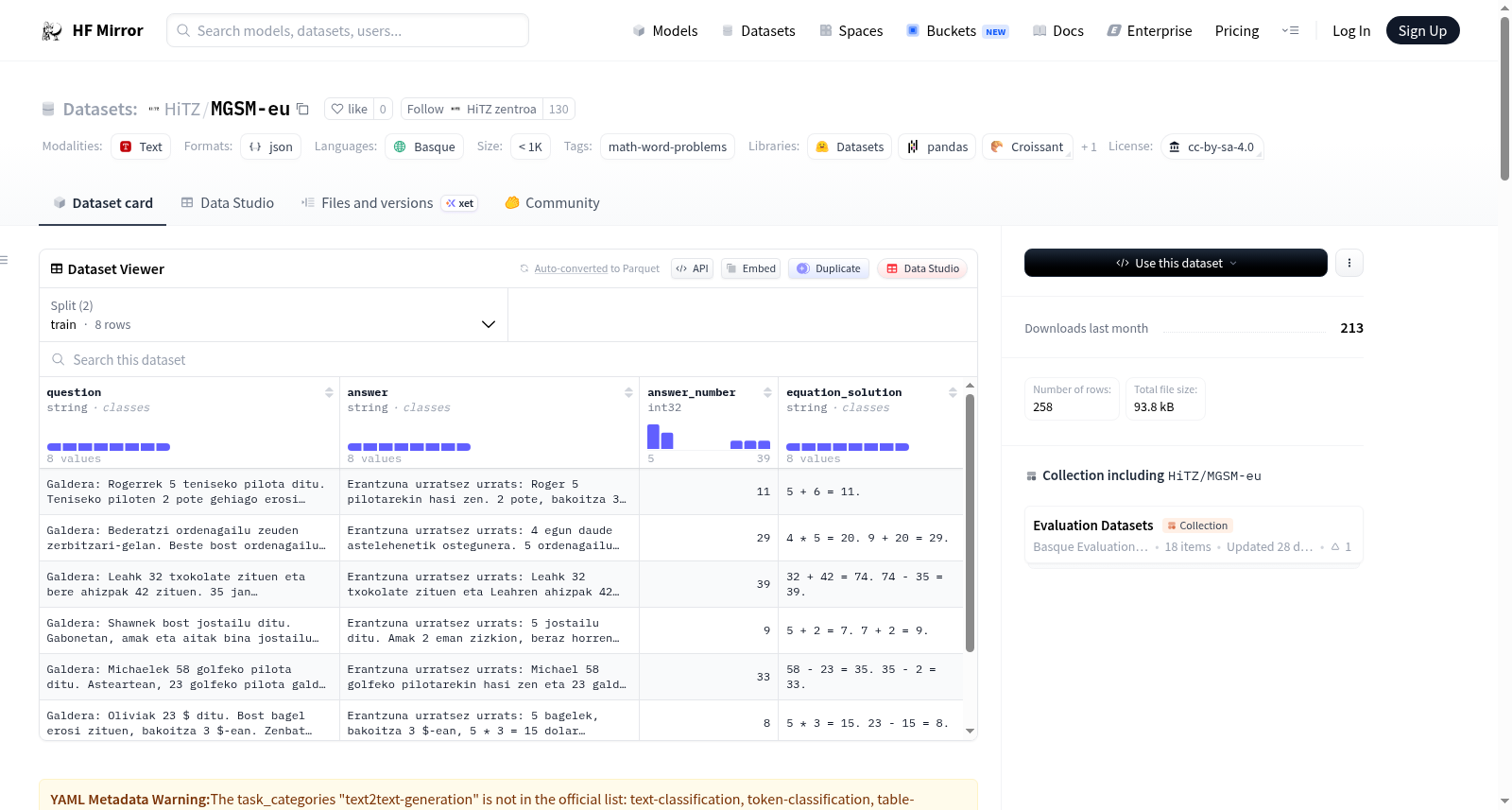Sort the equation_solution column
This screenshot has width=1512, height=810.
tap(953, 392)
